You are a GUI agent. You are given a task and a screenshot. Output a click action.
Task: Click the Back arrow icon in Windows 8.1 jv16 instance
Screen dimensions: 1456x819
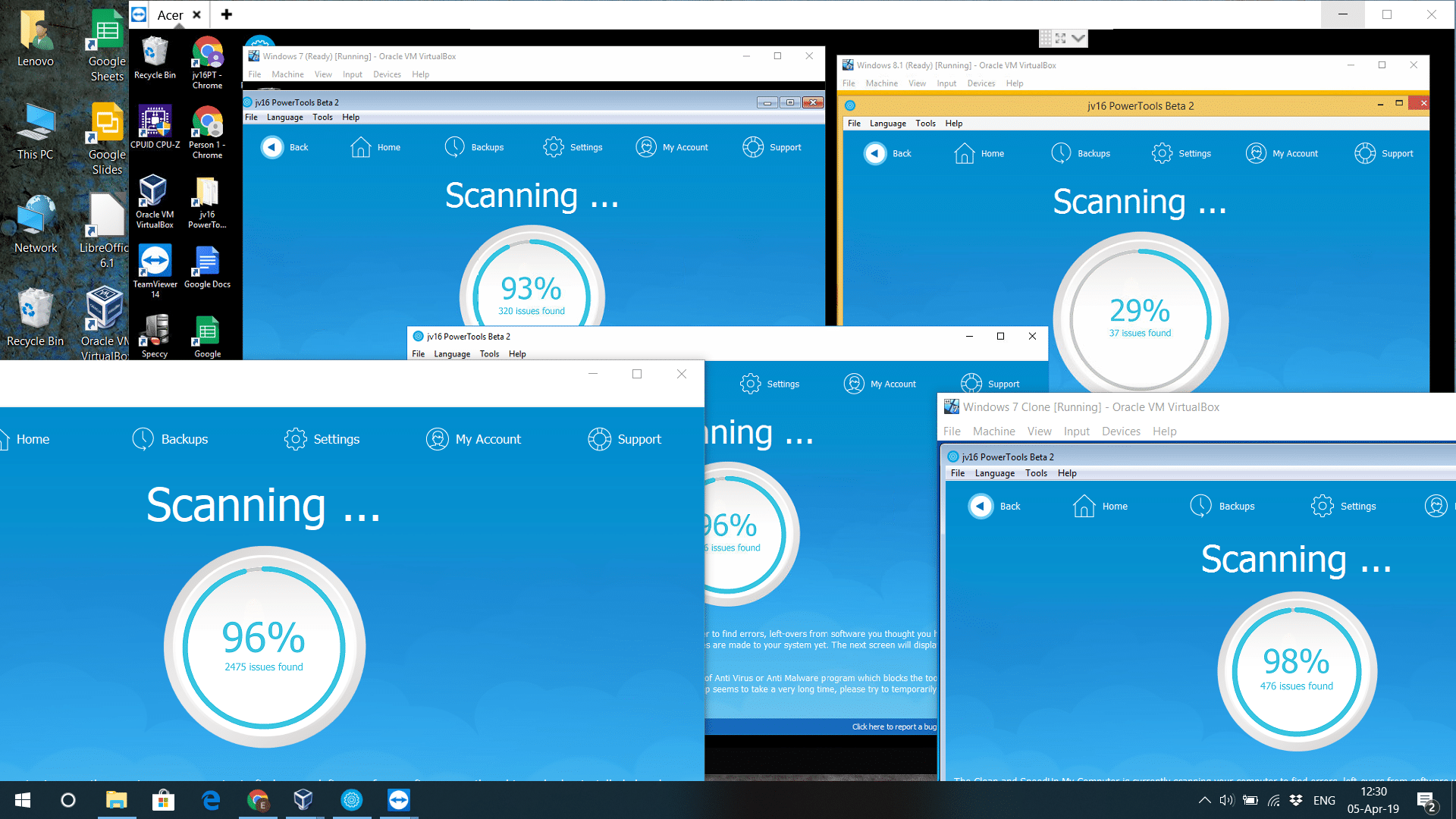click(874, 153)
